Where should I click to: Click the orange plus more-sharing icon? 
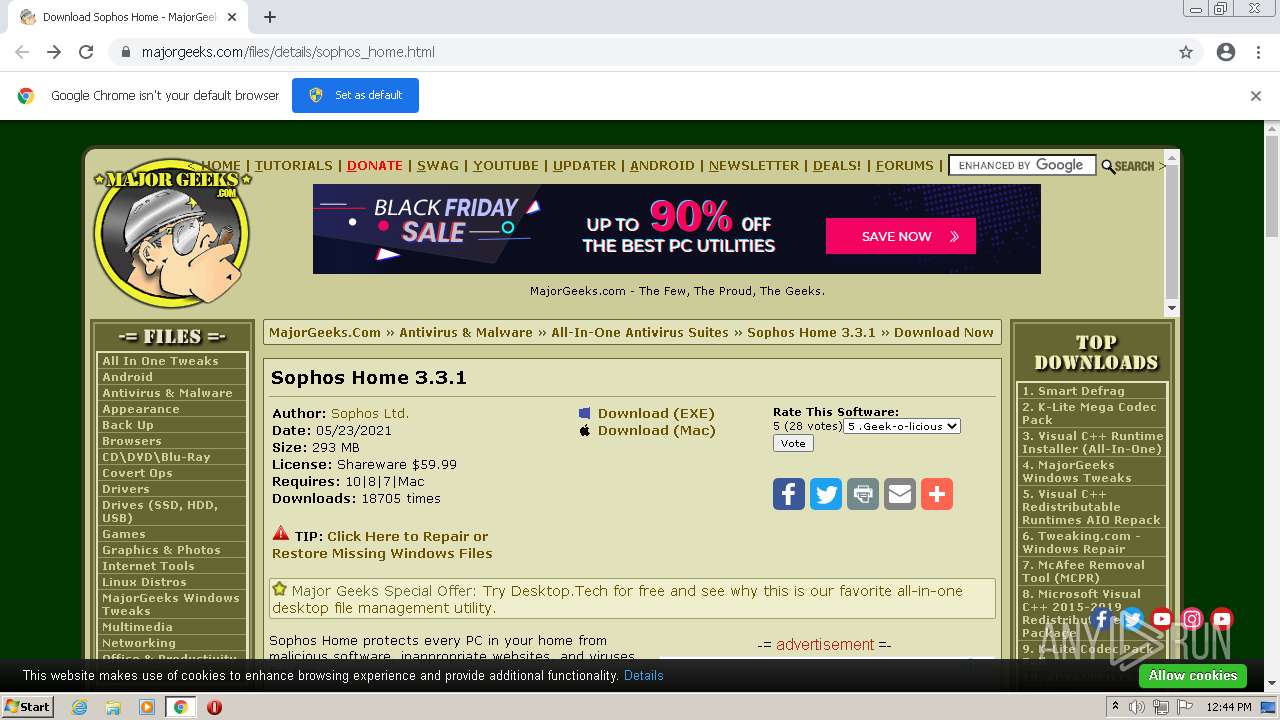[x=937, y=494]
